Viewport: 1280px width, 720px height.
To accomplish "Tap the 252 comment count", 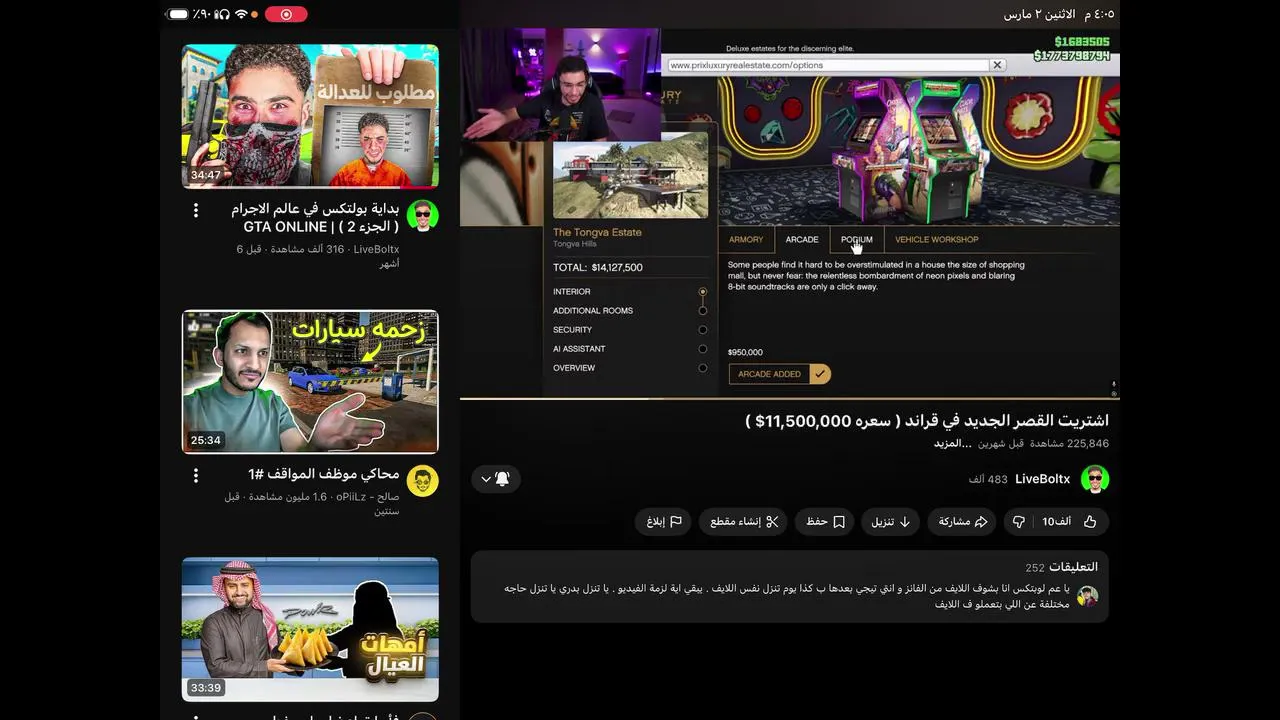I will tap(1034, 568).
